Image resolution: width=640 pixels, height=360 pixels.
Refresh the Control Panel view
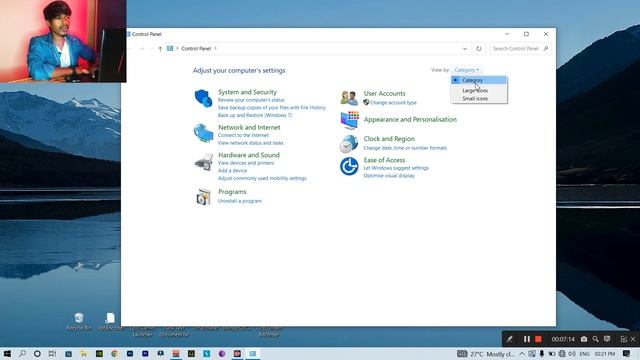point(478,49)
